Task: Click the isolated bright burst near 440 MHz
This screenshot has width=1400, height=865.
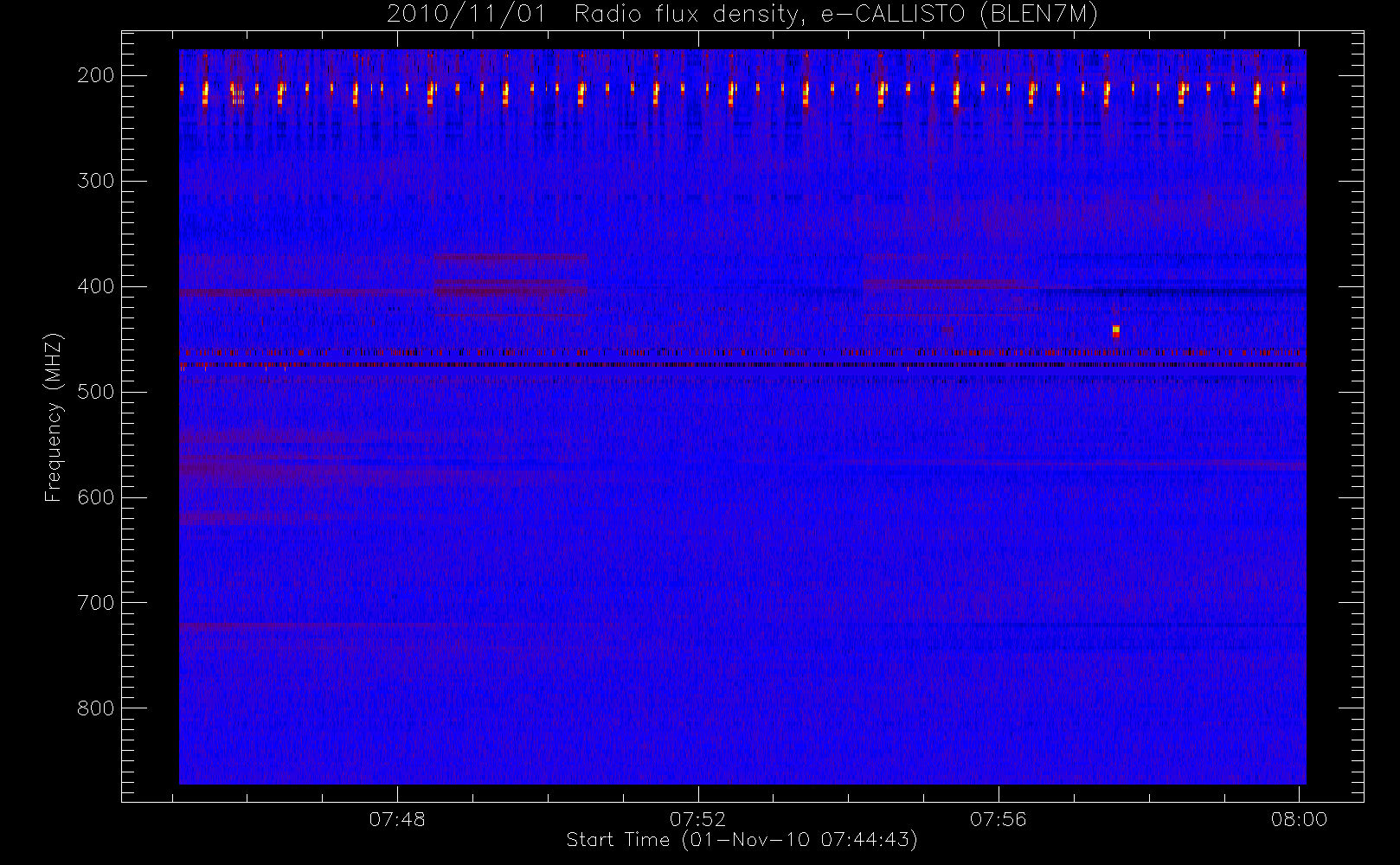Action: point(1115,331)
